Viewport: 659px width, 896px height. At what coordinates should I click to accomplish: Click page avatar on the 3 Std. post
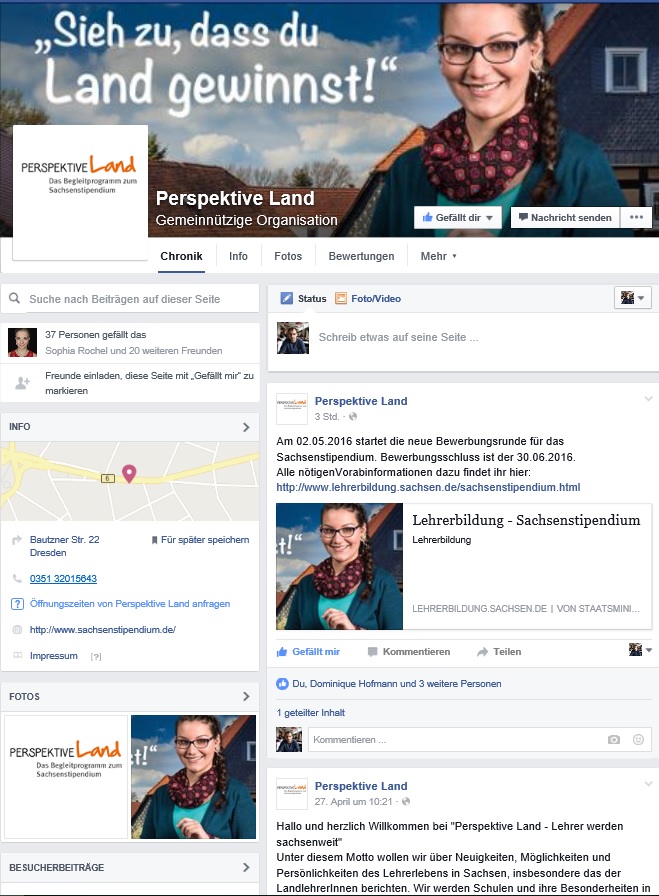coord(292,409)
